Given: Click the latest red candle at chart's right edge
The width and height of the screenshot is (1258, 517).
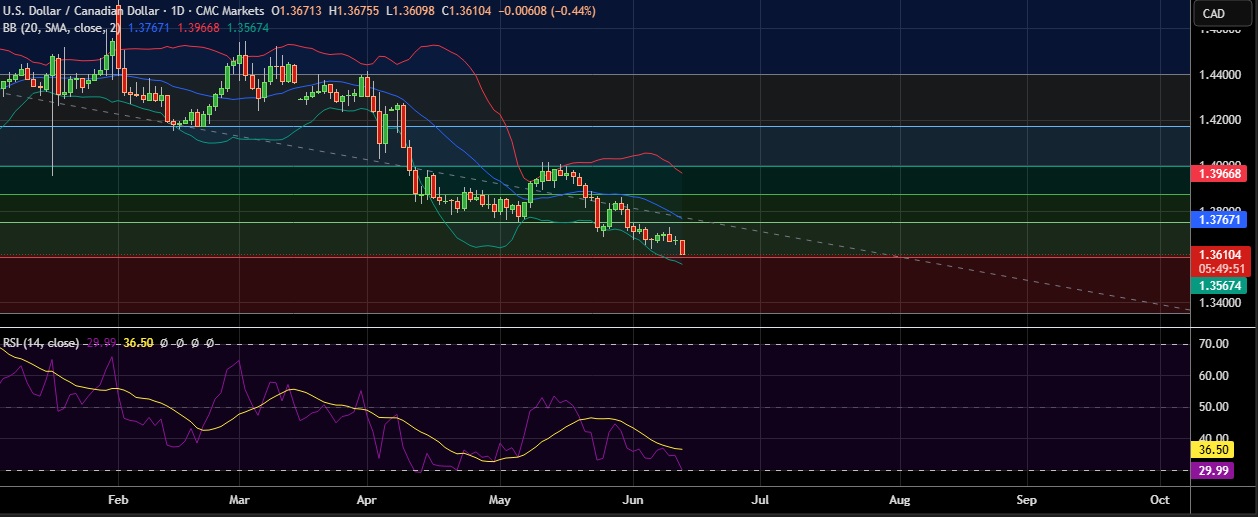Looking at the screenshot, I should [x=682, y=247].
